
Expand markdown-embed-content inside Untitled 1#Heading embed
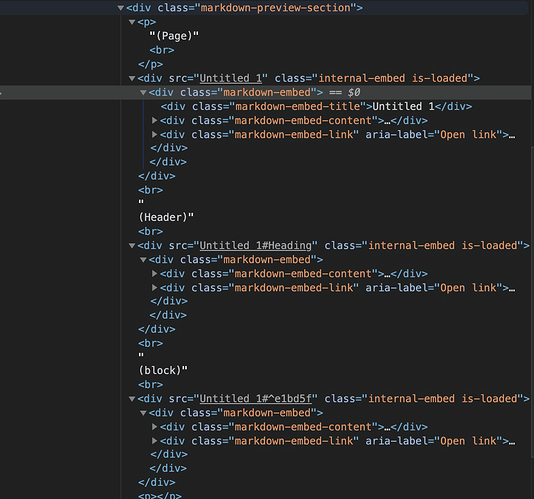155,274
